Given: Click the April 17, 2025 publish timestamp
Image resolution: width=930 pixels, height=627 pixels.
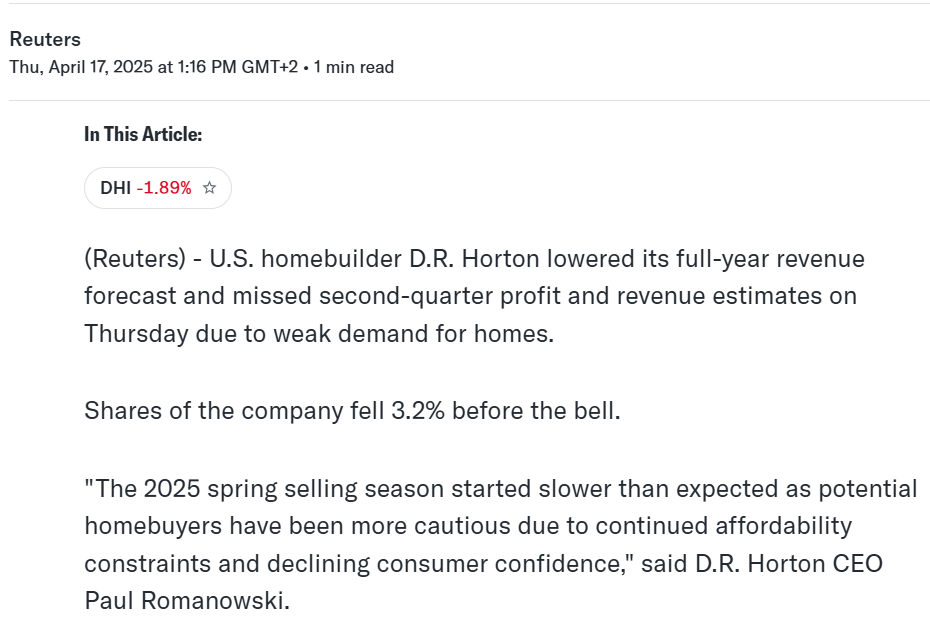Looking at the screenshot, I should 153,67.
